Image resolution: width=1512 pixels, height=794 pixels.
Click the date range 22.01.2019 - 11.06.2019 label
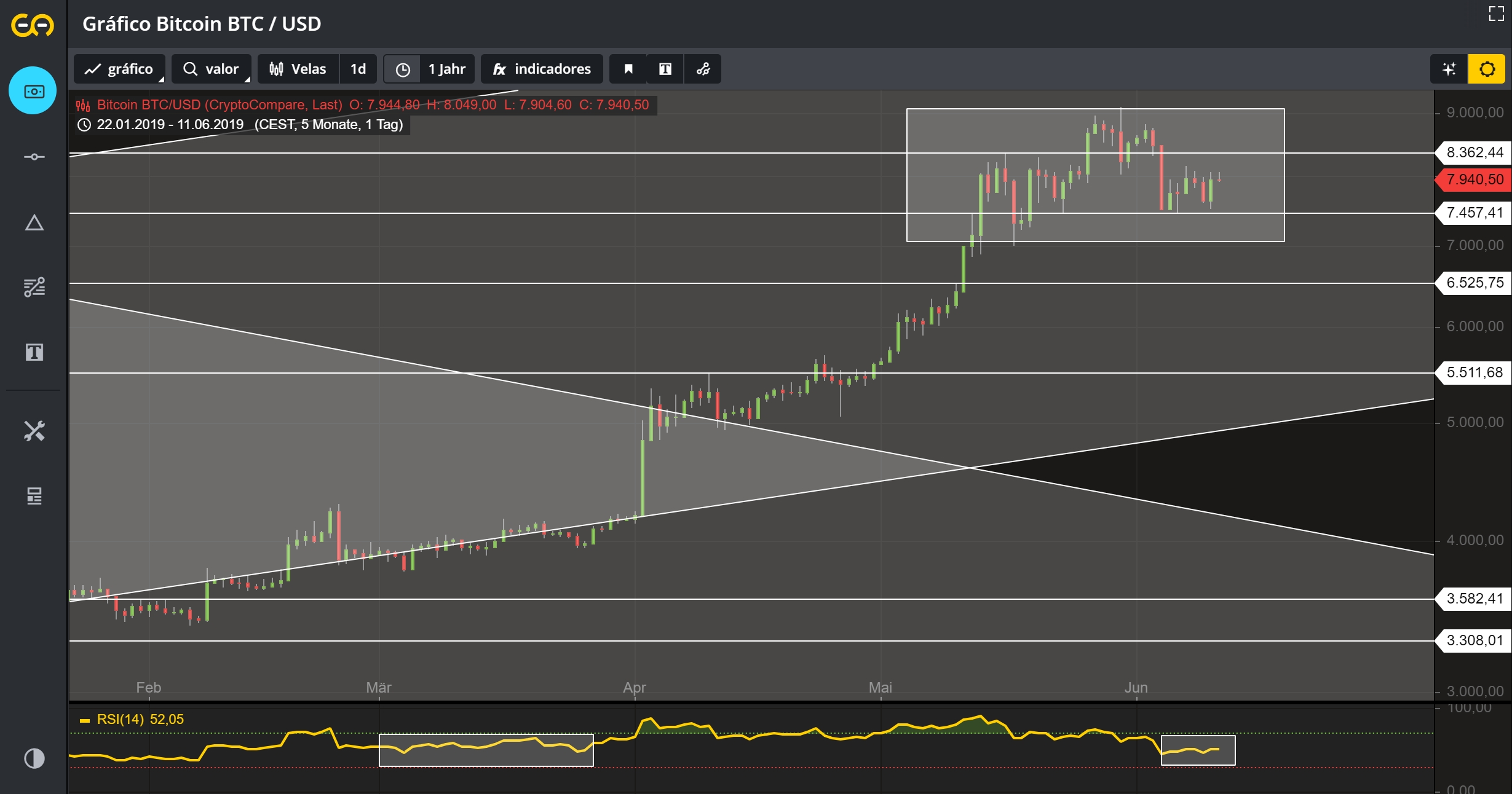(x=170, y=125)
